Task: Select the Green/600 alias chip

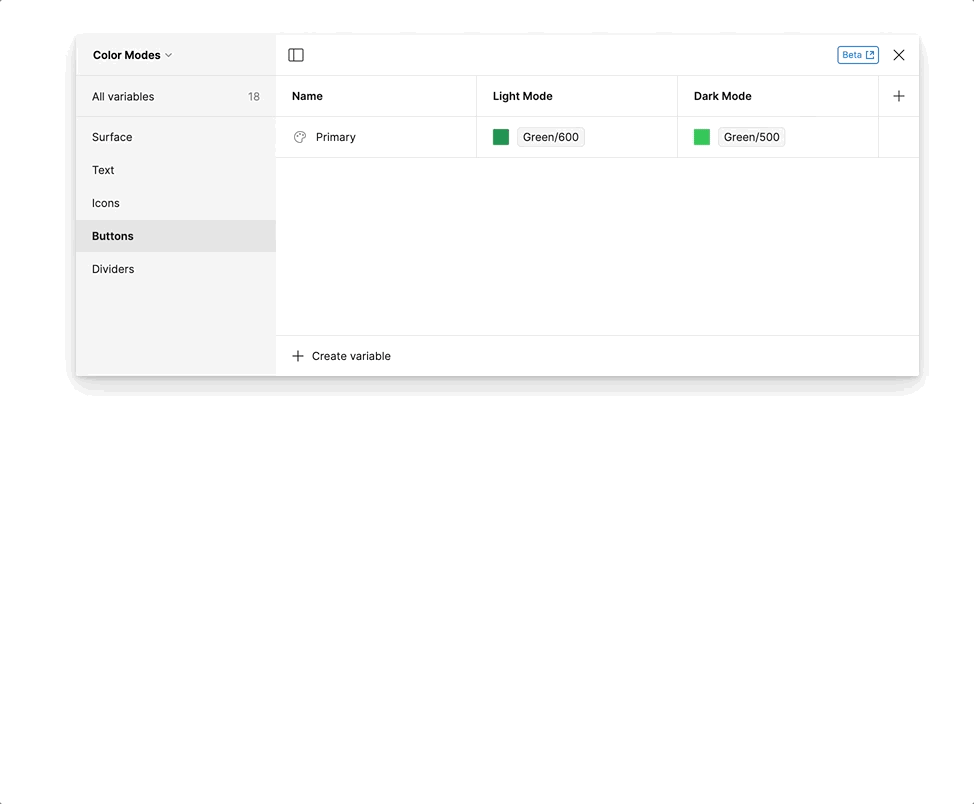Action: pos(550,137)
